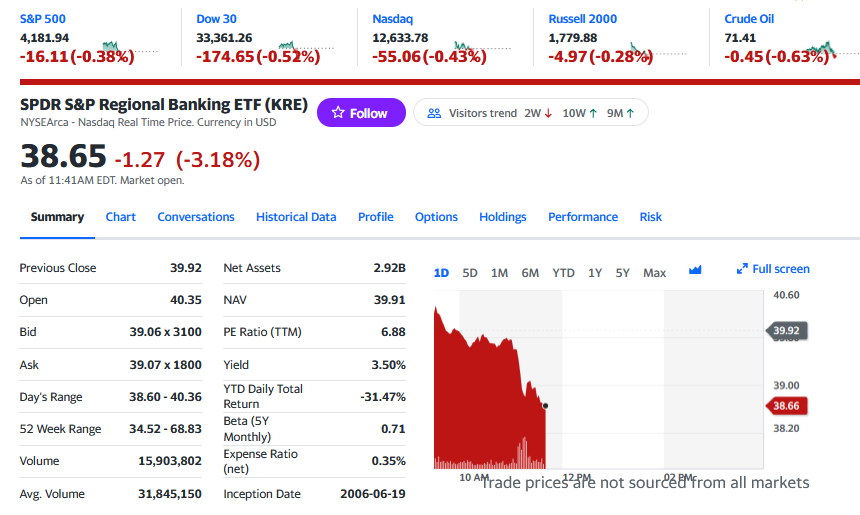Expand chart with Full screen link
This screenshot has height=515, width=860.
(x=773, y=269)
